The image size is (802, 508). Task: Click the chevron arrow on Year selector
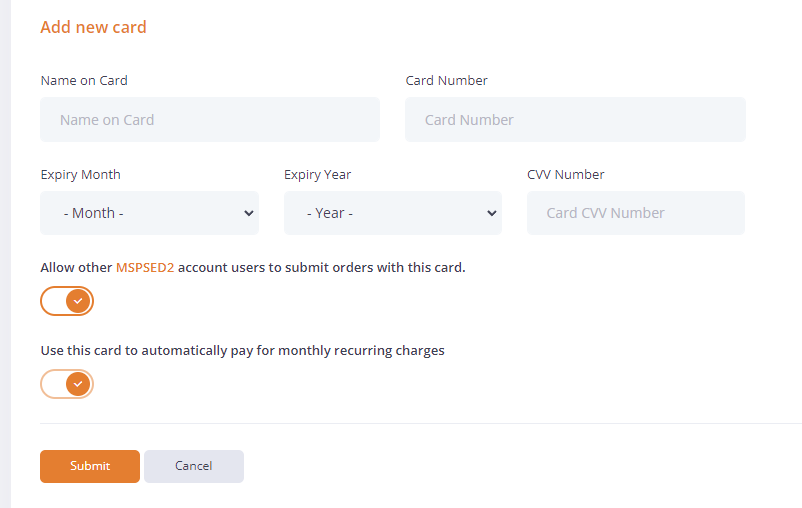pos(491,213)
